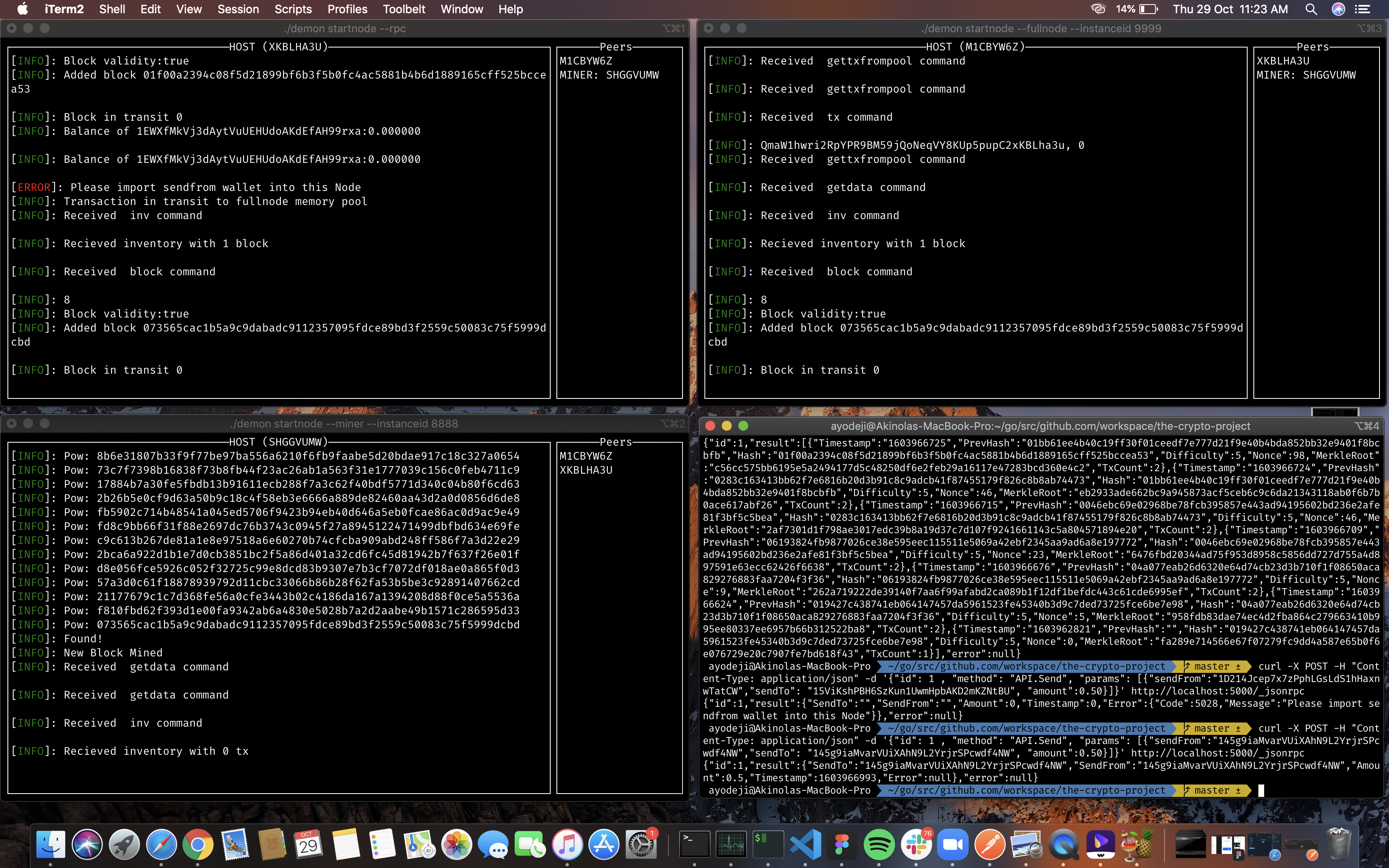
Task: Launch Postman from the dock
Action: click(990, 844)
